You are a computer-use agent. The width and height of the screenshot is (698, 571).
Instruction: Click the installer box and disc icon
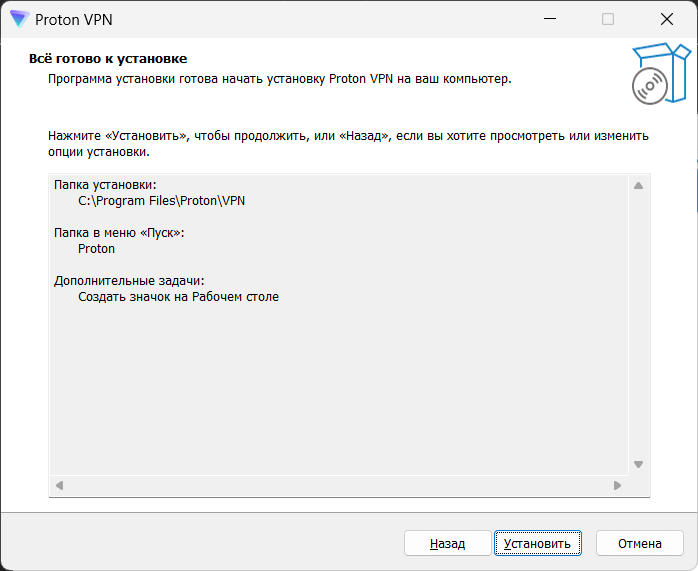click(660, 73)
